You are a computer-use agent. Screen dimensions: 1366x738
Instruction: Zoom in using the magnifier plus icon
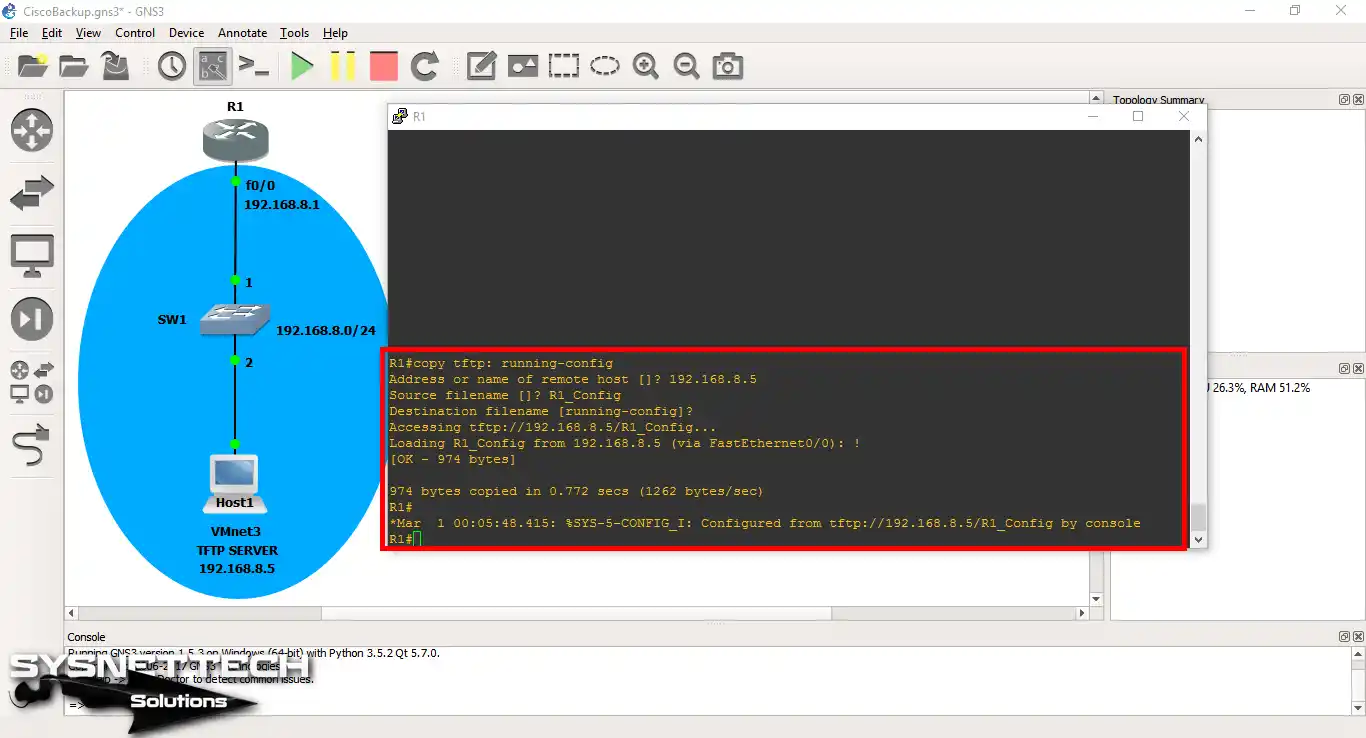(646, 66)
